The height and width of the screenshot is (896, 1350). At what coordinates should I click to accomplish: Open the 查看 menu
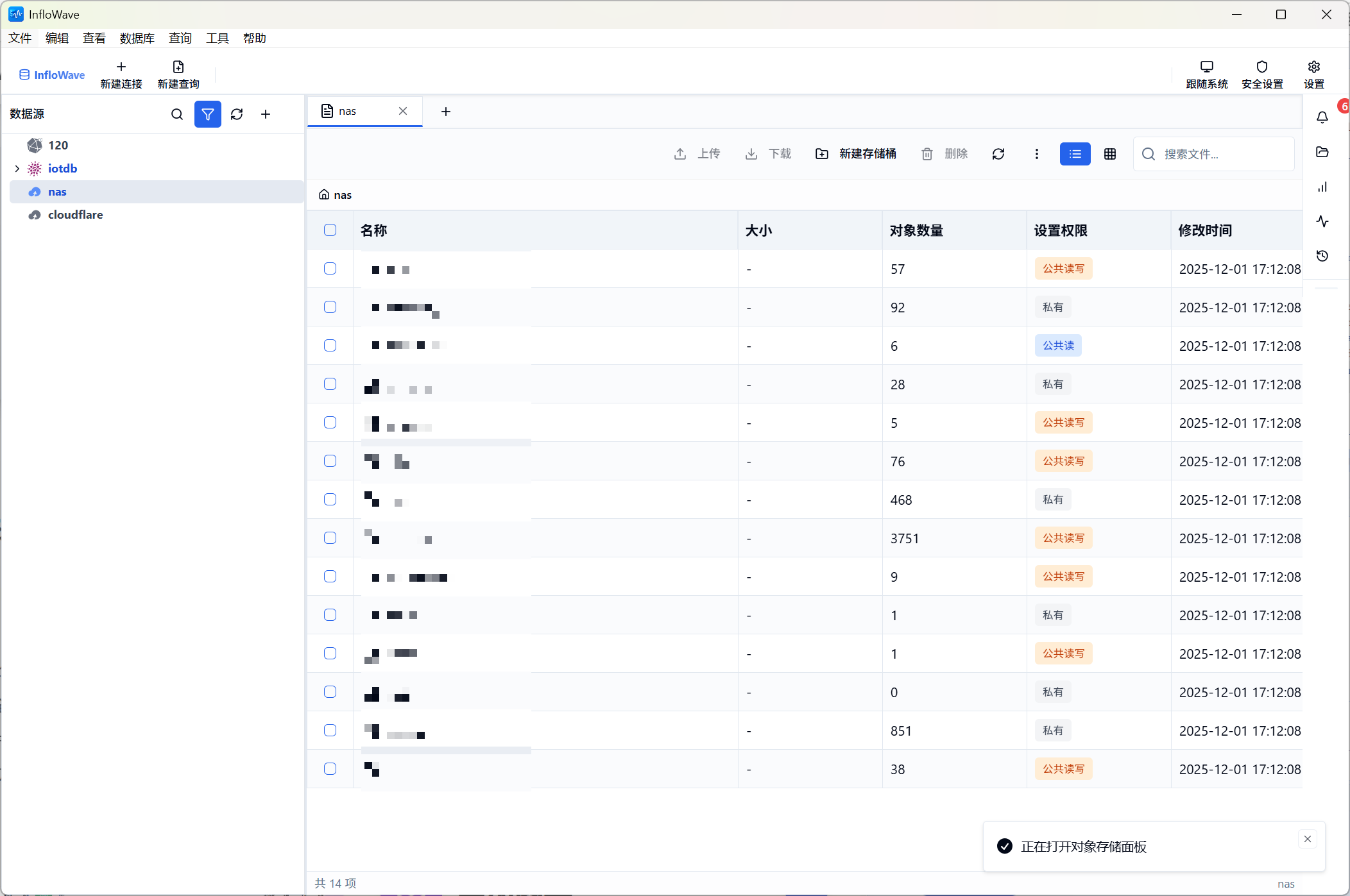pos(94,38)
